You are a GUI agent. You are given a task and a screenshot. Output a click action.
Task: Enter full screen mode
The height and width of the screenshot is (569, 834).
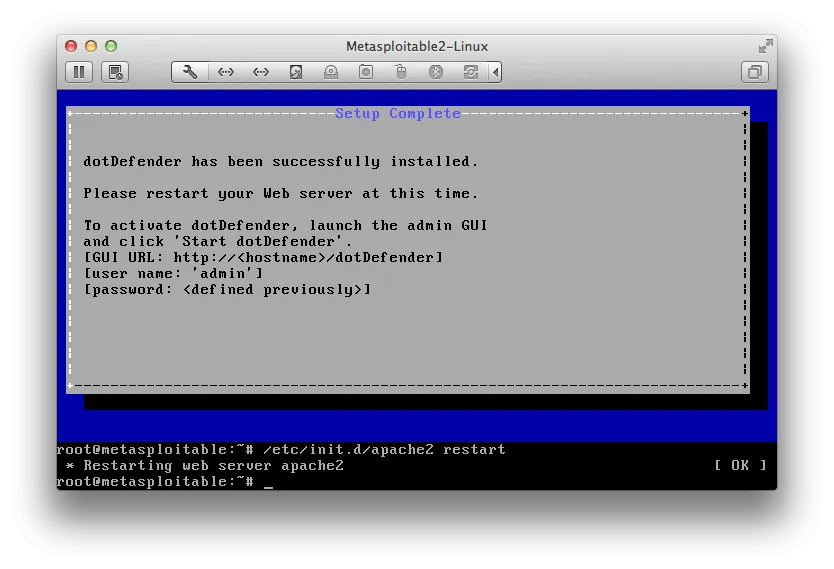(765, 46)
